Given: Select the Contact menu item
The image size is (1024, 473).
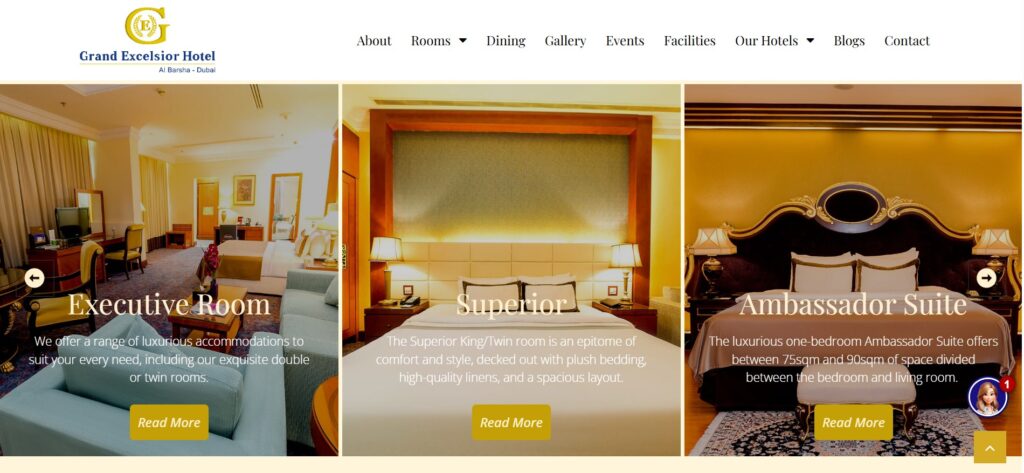Looking at the screenshot, I should (907, 41).
